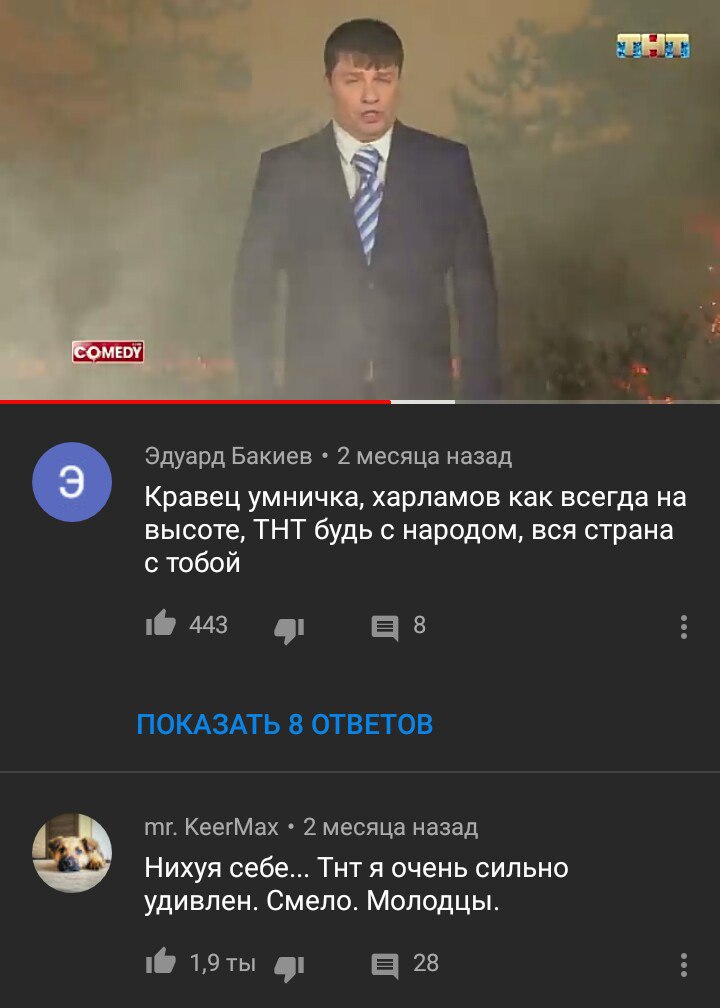720x1008 pixels.
Task: Like mr. KeerMax's comment
Action: [x=161, y=962]
